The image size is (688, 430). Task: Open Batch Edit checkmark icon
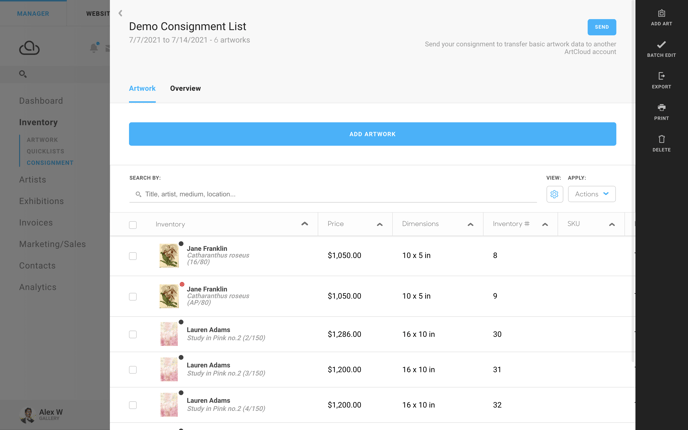pos(661,45)
